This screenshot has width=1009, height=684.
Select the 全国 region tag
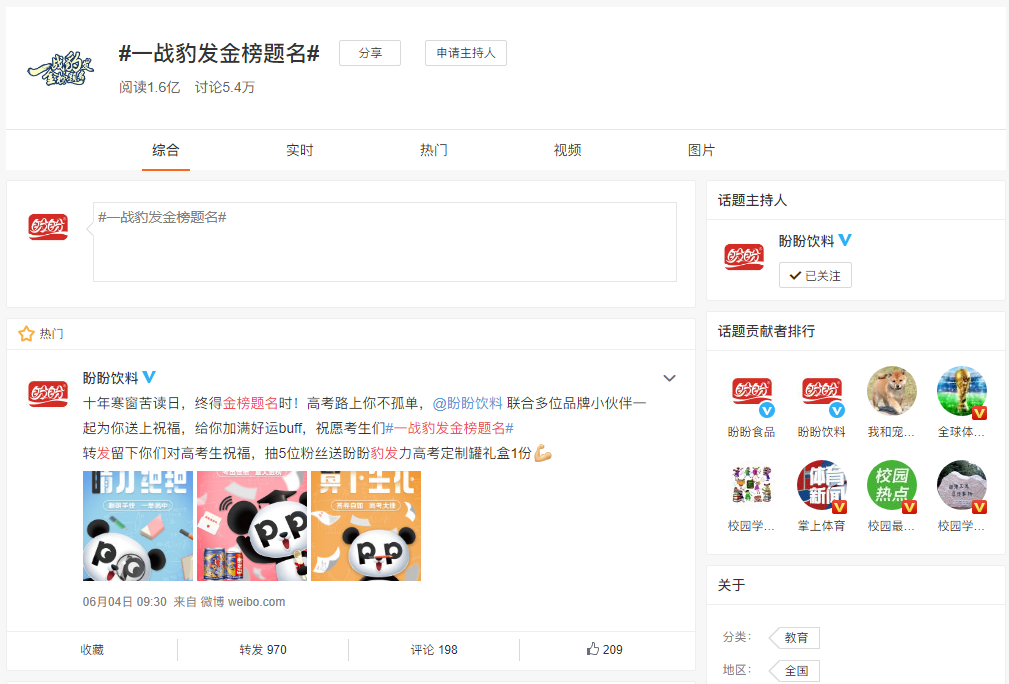796,671
